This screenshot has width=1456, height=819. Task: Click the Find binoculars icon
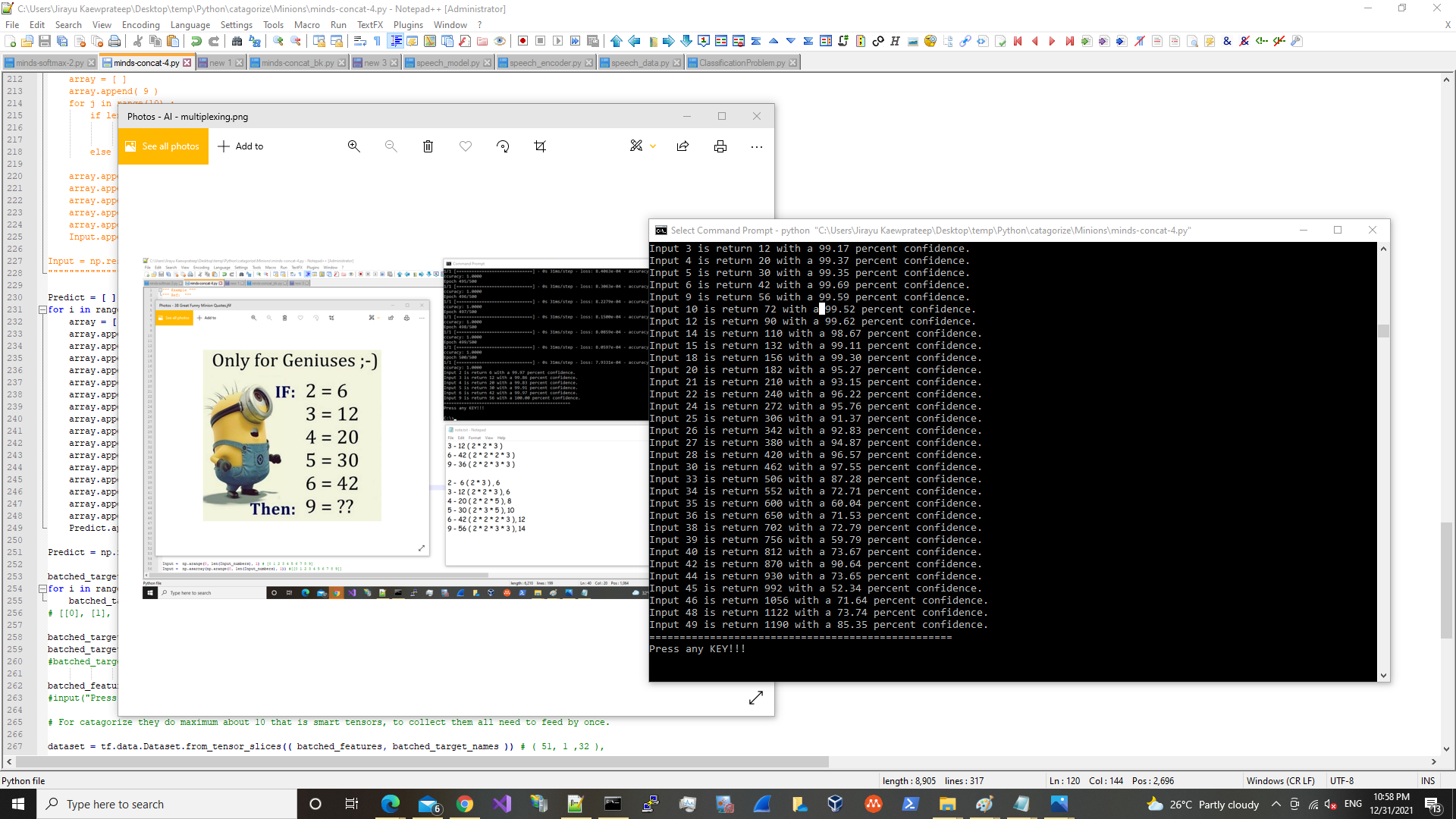click(x=237, y=41)
